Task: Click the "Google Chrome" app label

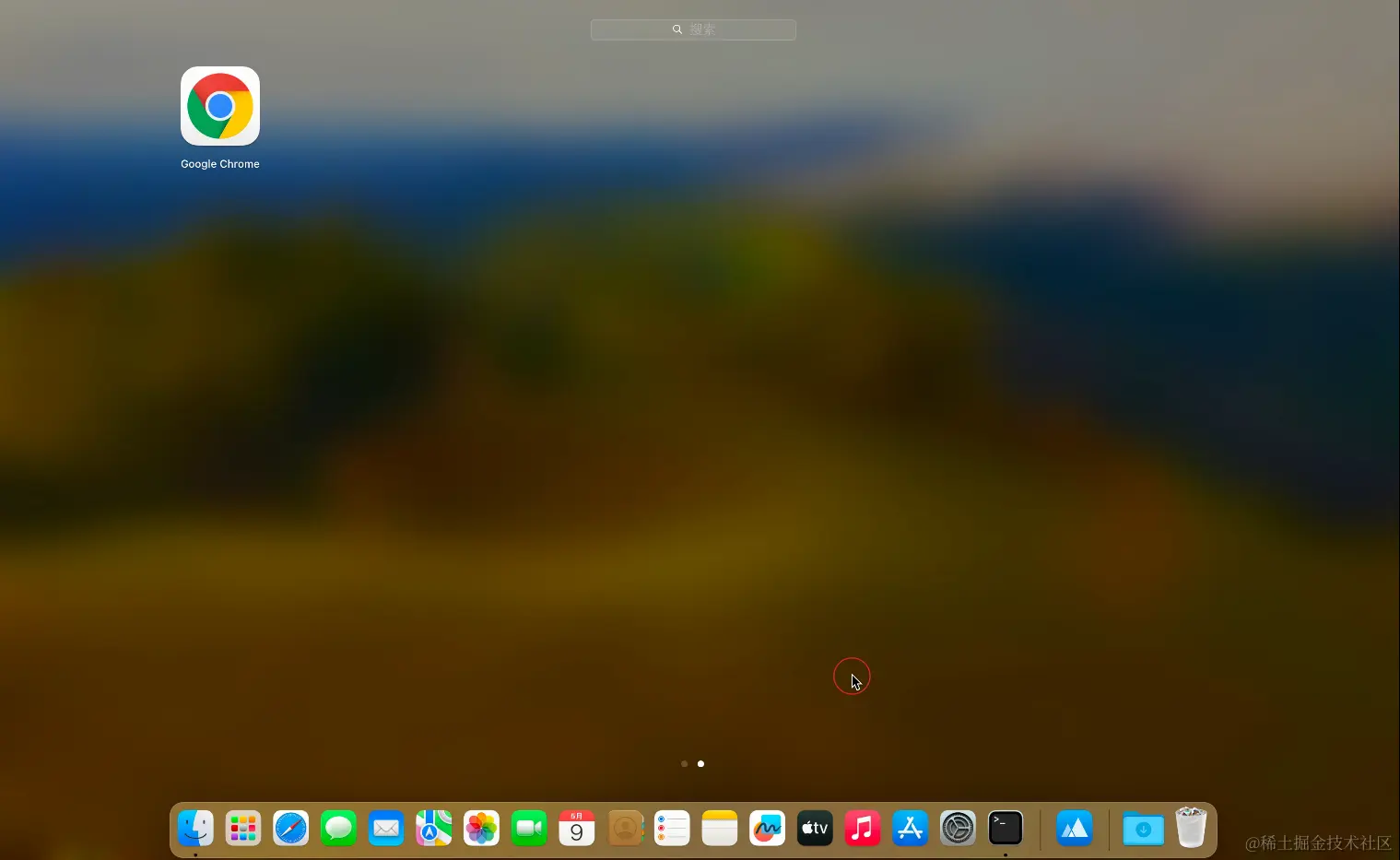Action: coord(220,164)
